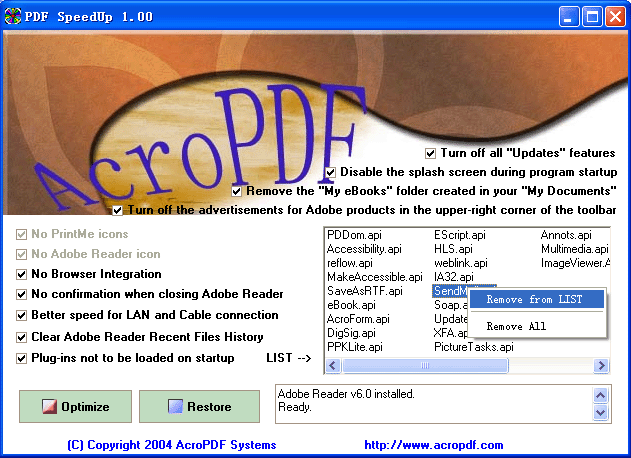Image resolution: width=631 pixels, height=458 pixels.
Task: Select AcroForm.api in the list
Action: 358,319
